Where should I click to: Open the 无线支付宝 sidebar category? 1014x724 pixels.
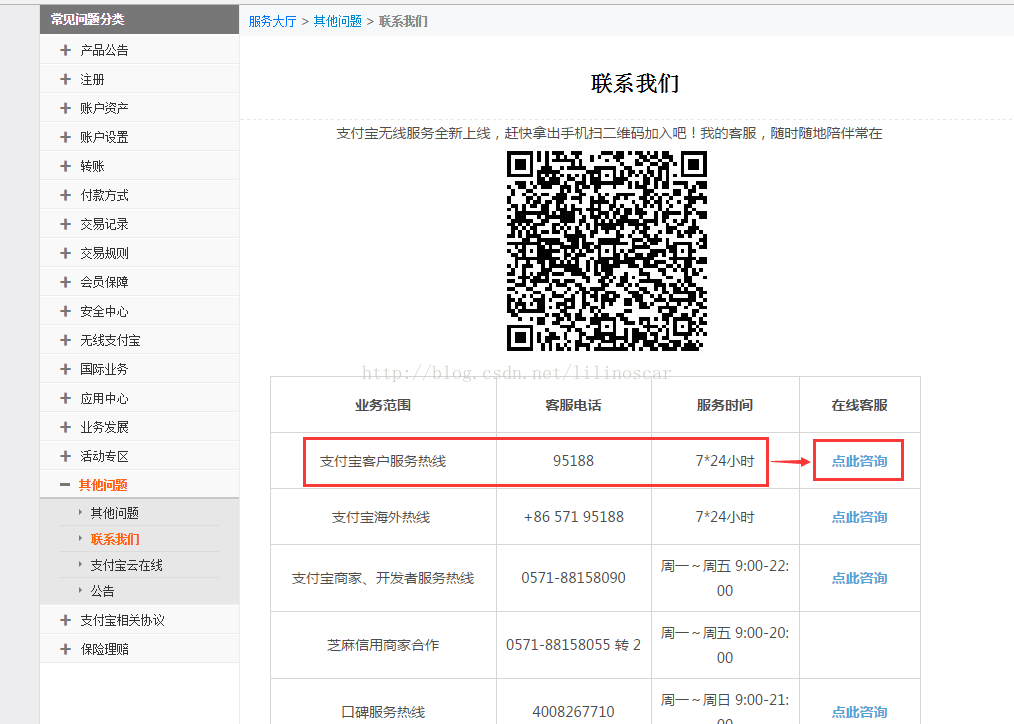110,340
